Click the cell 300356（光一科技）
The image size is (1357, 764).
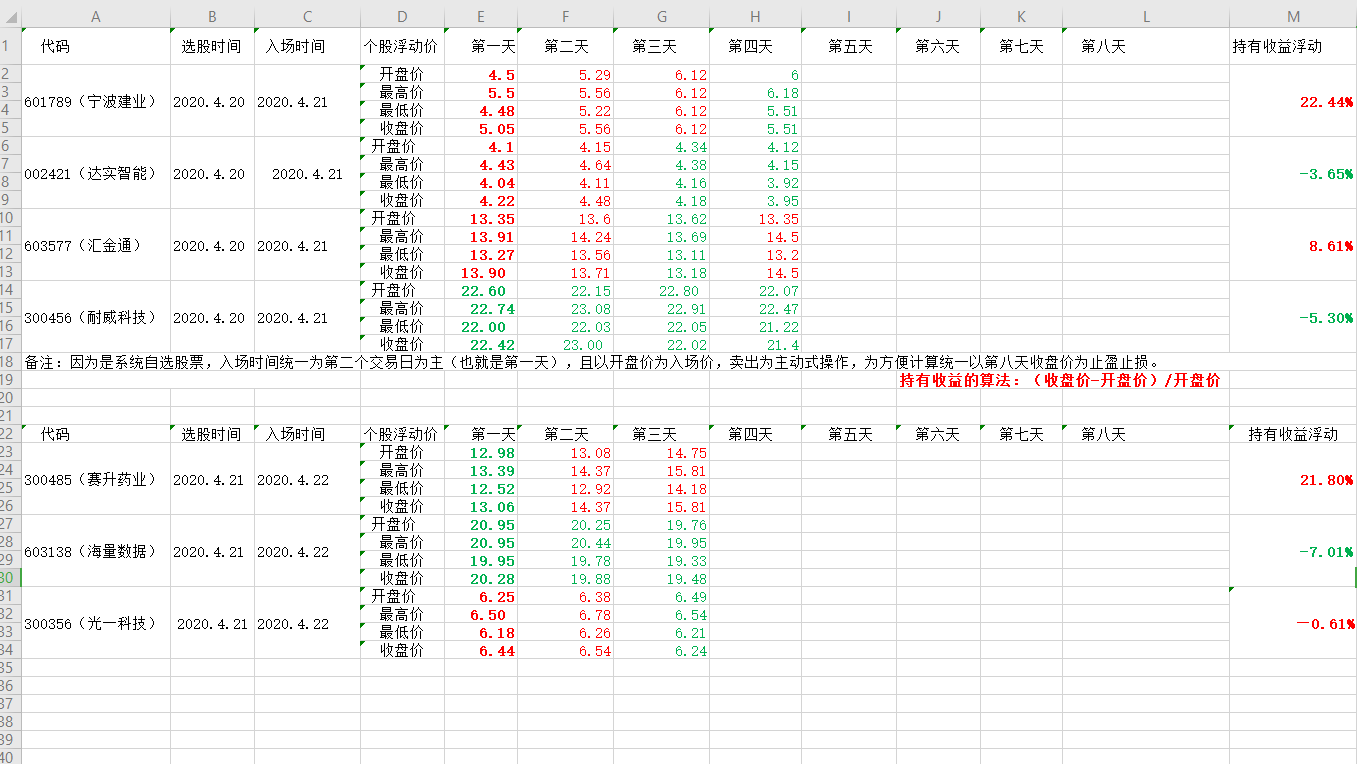click(x=96, y=624)
